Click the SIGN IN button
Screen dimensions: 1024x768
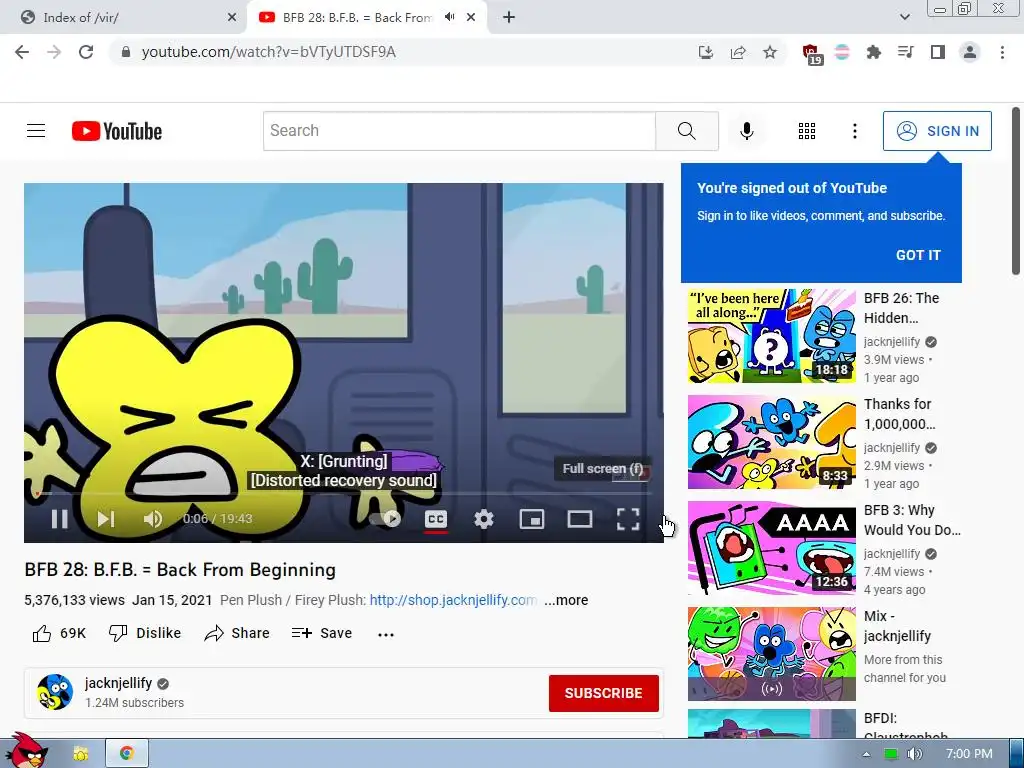pyautogui.click(x=937, y=131)
